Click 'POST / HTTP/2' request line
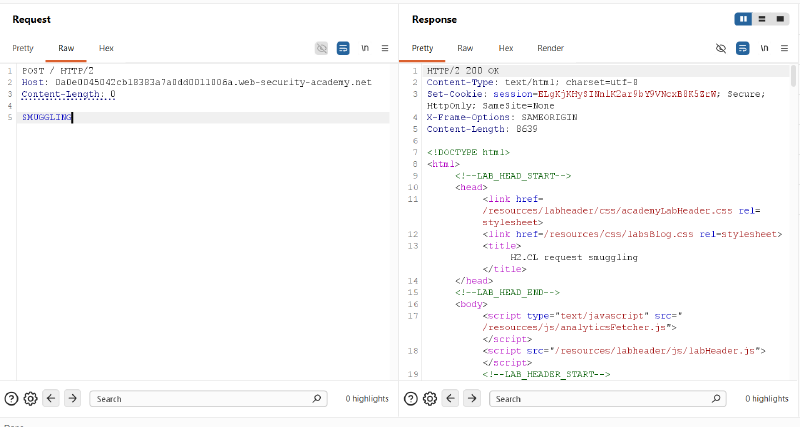Screen dimensions: 800x427 [x=58, y=70]
